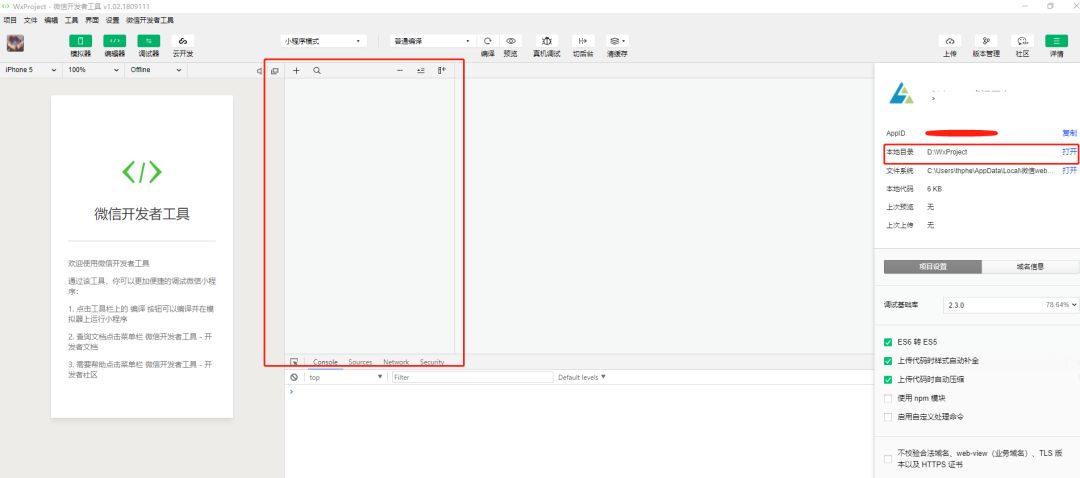The width and height of the screenshot is (1080, 478).
Task: Click the file system path C:\Users text
Action: point(990,170)
